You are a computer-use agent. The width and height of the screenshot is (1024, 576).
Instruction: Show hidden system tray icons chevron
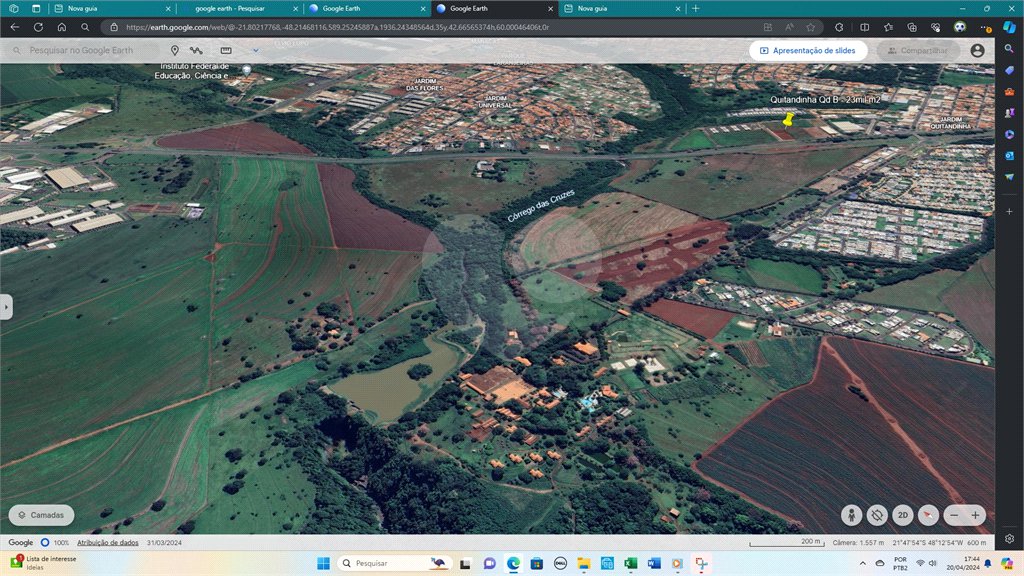coord(863,563)
